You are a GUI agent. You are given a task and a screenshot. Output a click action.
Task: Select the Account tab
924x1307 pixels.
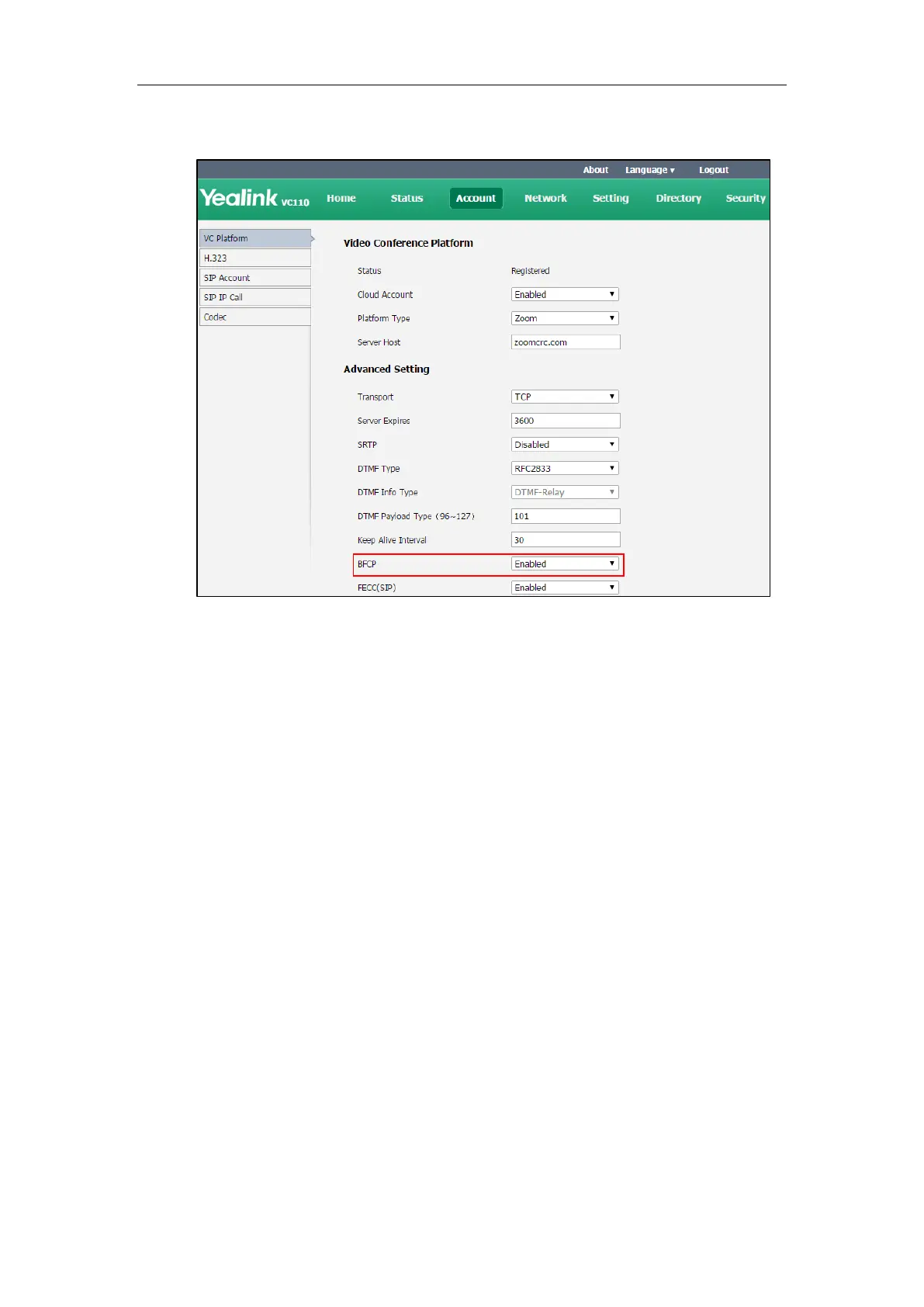tap(476, 199)
